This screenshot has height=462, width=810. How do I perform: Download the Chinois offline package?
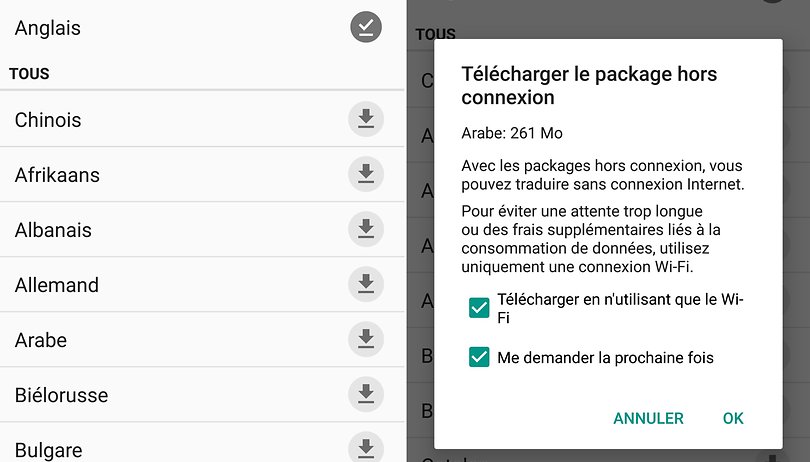(366, 119)
